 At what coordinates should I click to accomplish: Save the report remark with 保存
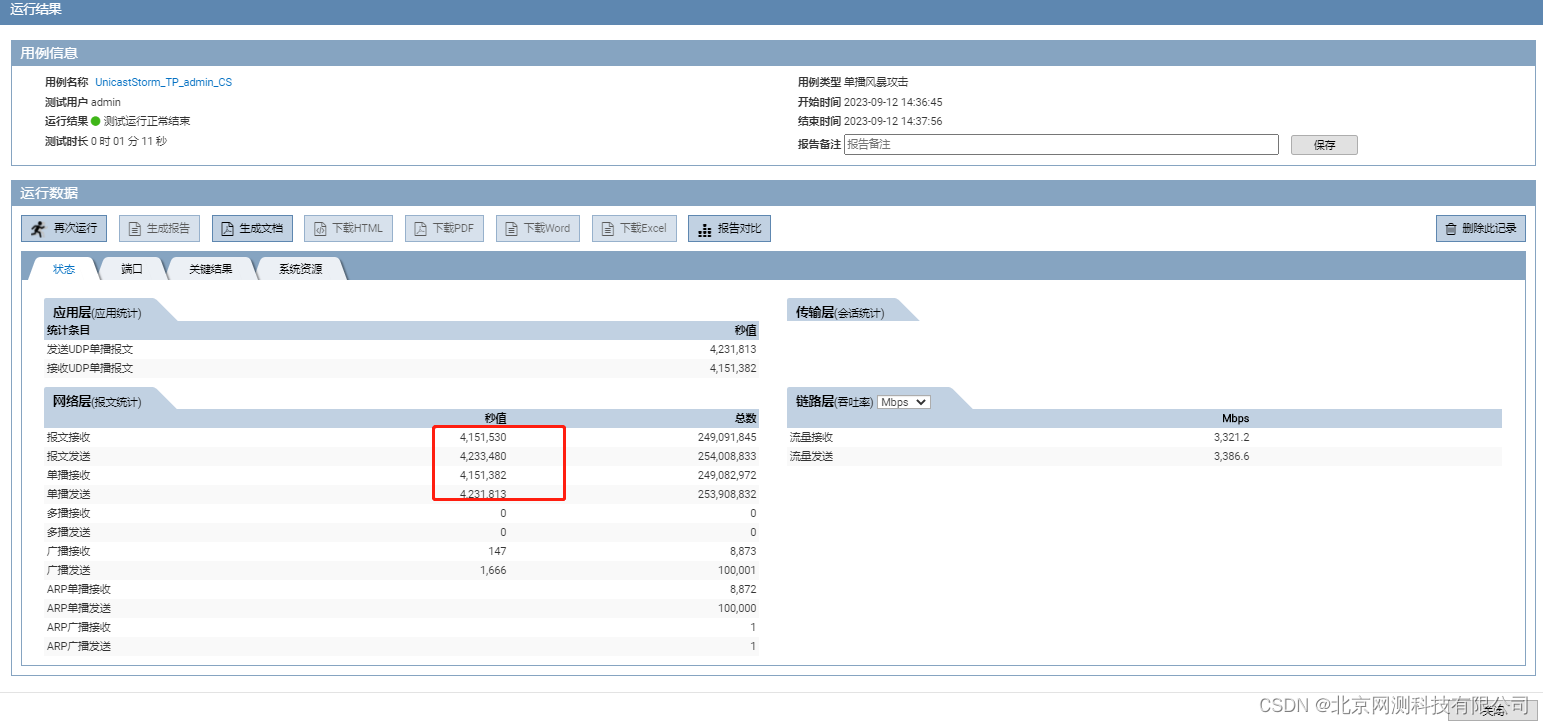click(1324, 145)
